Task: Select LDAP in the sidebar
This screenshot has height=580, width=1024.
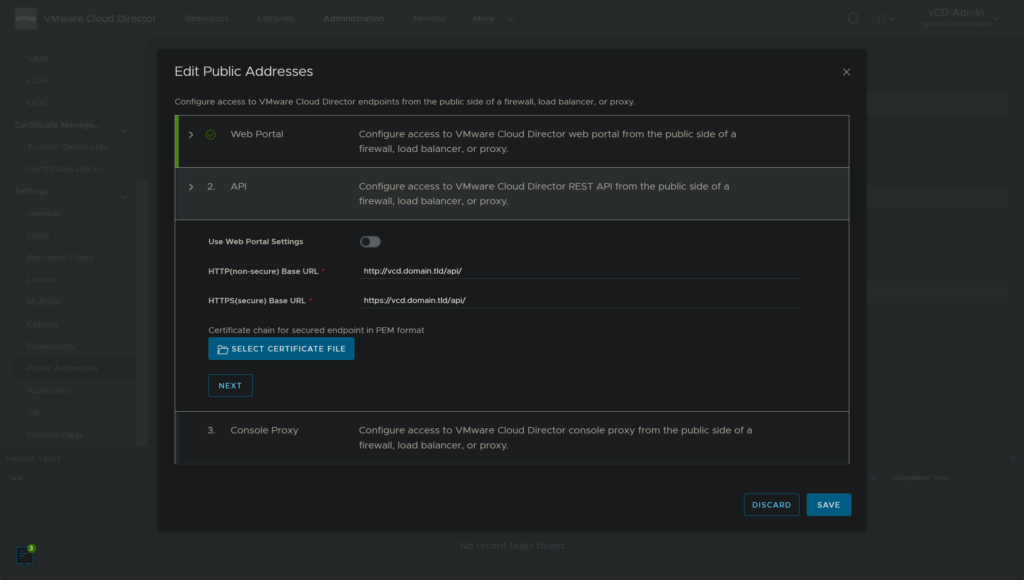Action: [38, 80]
